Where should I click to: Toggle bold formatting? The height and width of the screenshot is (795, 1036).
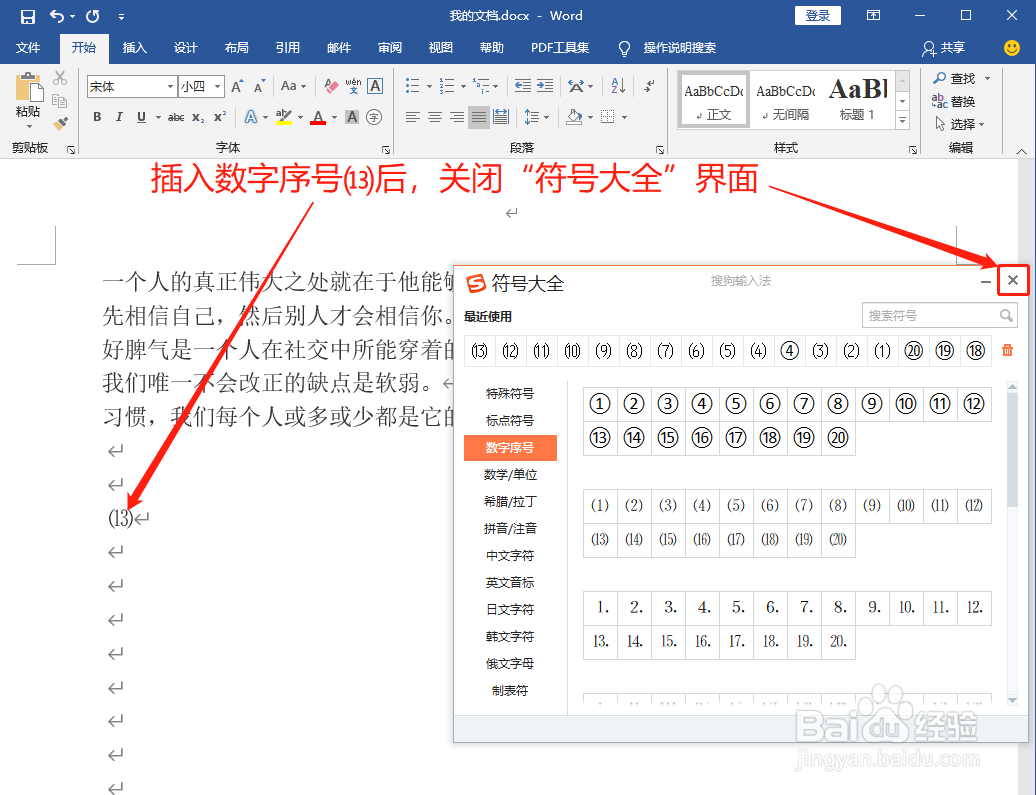(x=97, y=117)
